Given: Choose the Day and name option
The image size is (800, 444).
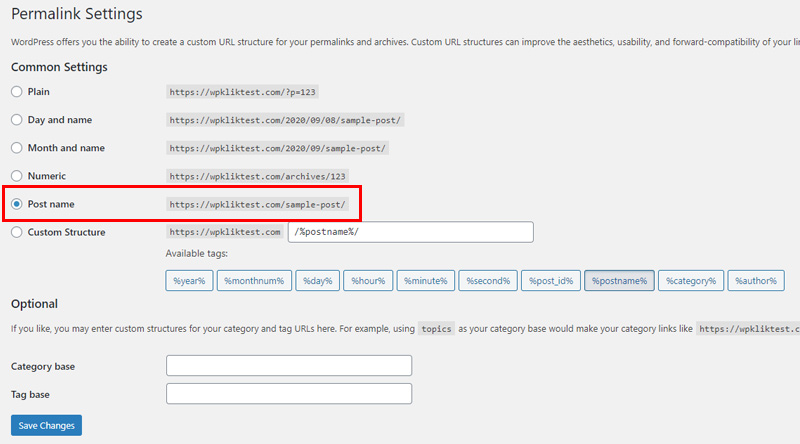Looking at the screenshot, I should 17,120.
